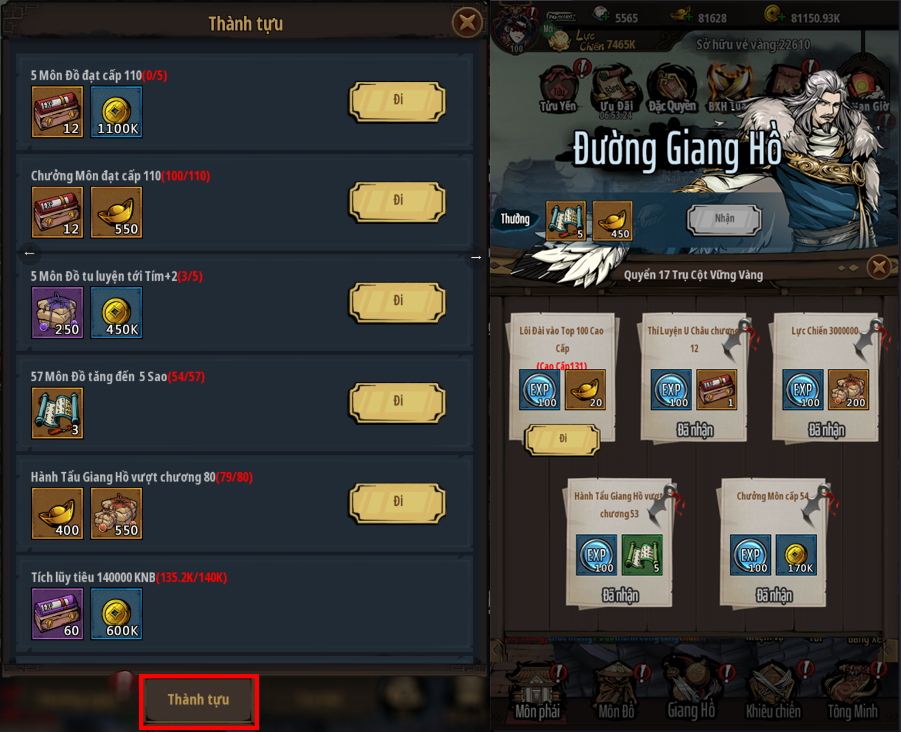Select the Thưởng reward tab label
This screenshot has width=901, height=732.
[514, 219]
